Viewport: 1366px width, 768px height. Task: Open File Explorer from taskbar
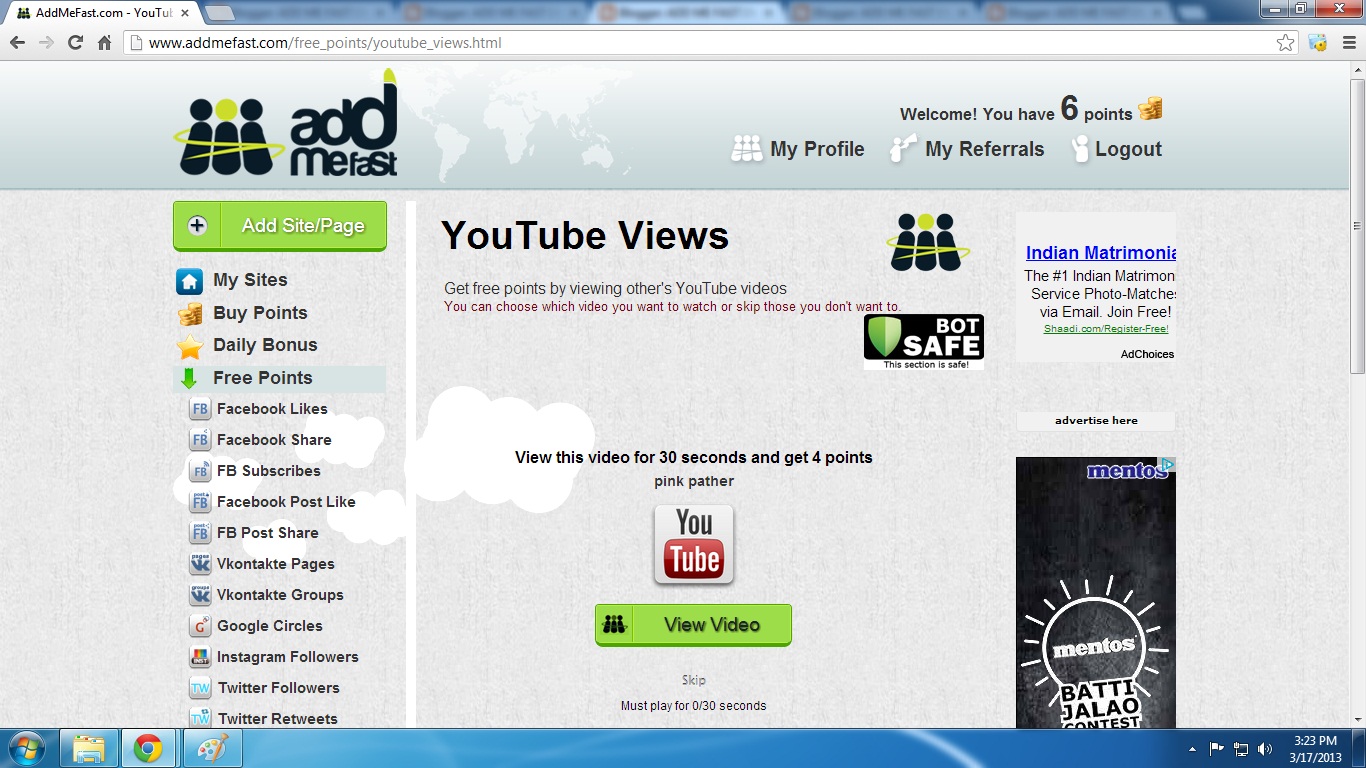(x=89, y=748)
